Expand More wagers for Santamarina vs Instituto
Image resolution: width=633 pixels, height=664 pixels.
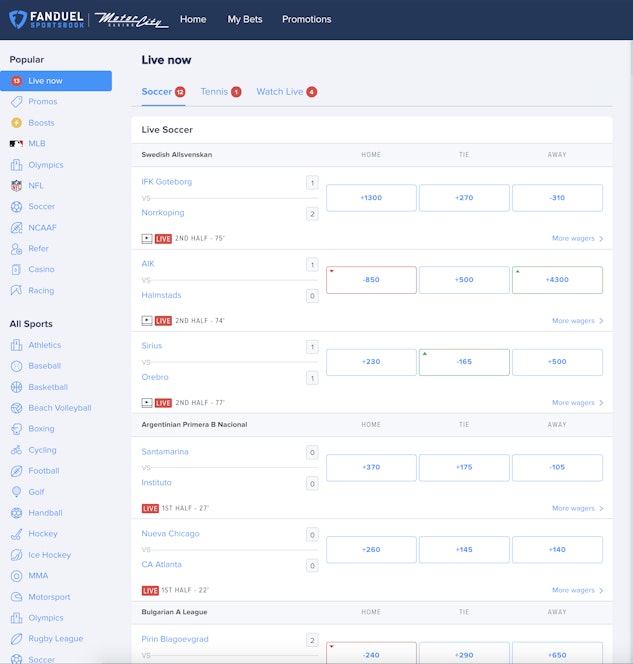[577, 509]
